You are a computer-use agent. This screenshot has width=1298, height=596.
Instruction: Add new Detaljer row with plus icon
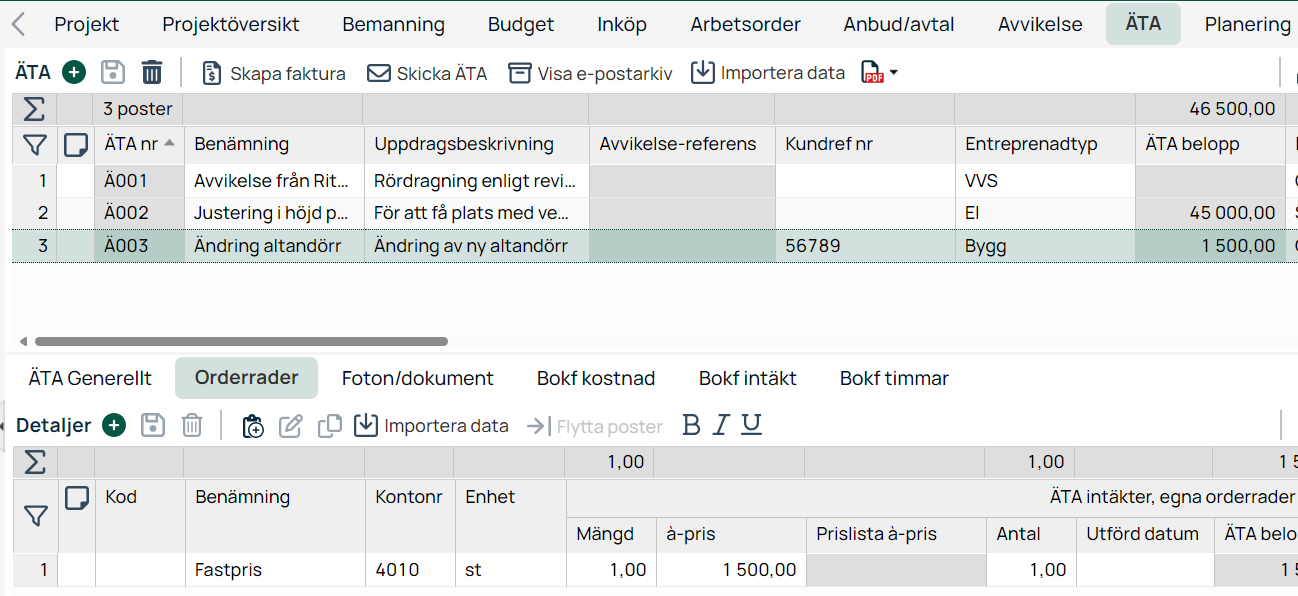pos(115,425)
